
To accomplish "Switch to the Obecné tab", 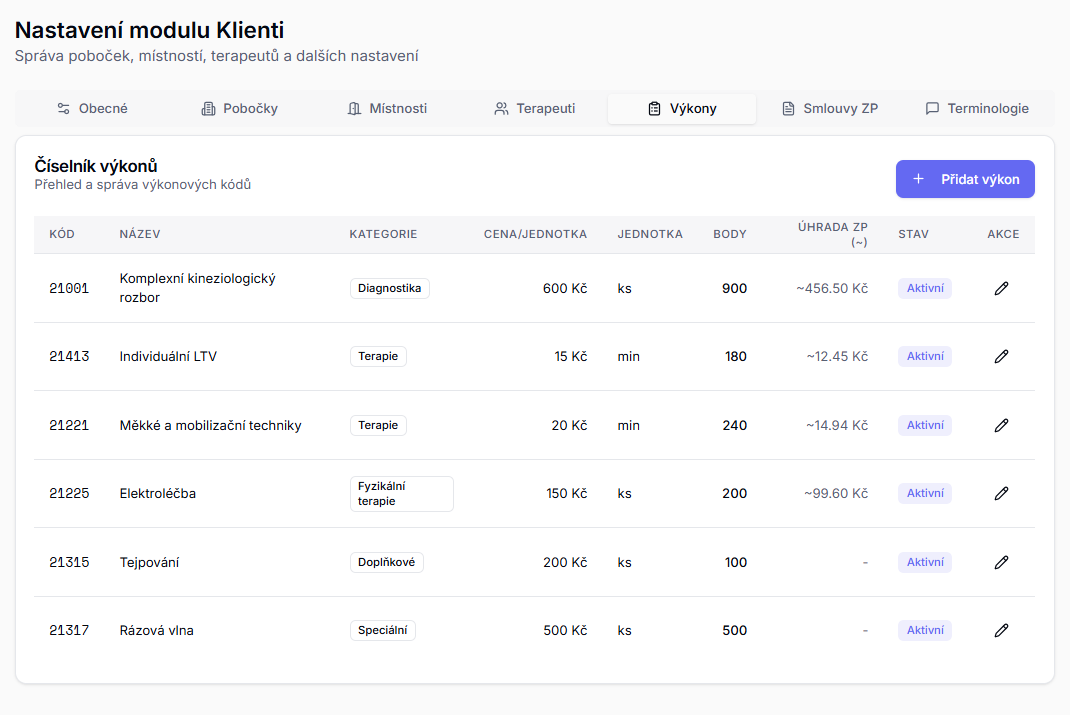I will [92, 108].
